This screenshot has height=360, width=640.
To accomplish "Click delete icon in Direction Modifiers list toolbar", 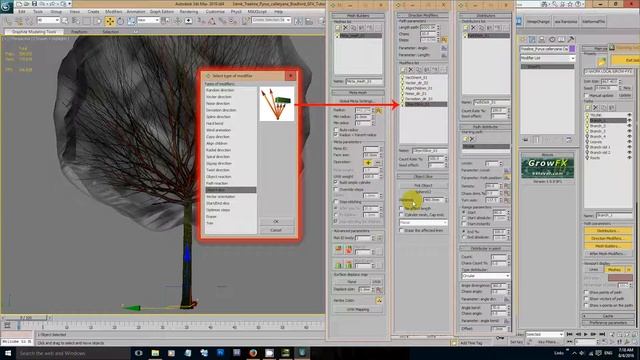I will click(x=411, y=70).
